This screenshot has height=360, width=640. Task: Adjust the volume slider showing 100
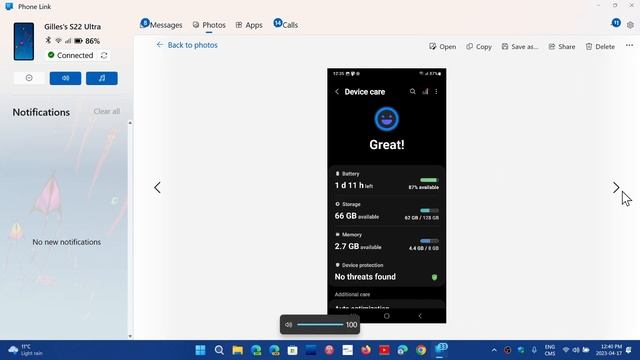[320, 324]
